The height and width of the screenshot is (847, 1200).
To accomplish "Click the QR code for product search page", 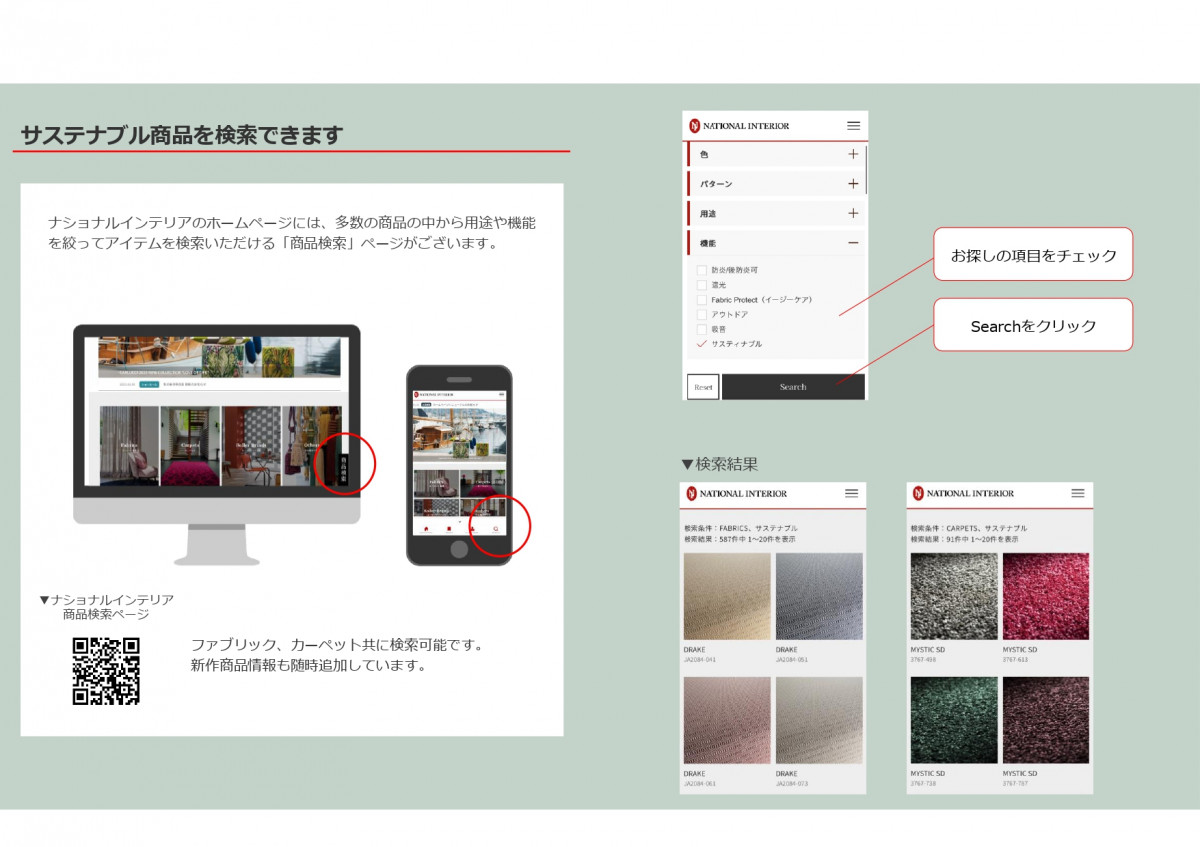I will pyautogui.click(x=106, y=671).
